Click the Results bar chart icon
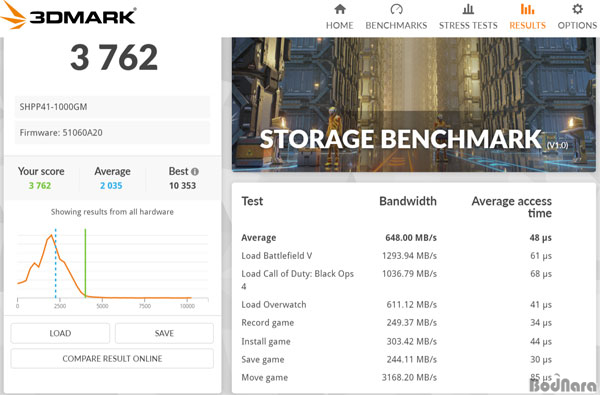600x395 pixels. [527, 9]
